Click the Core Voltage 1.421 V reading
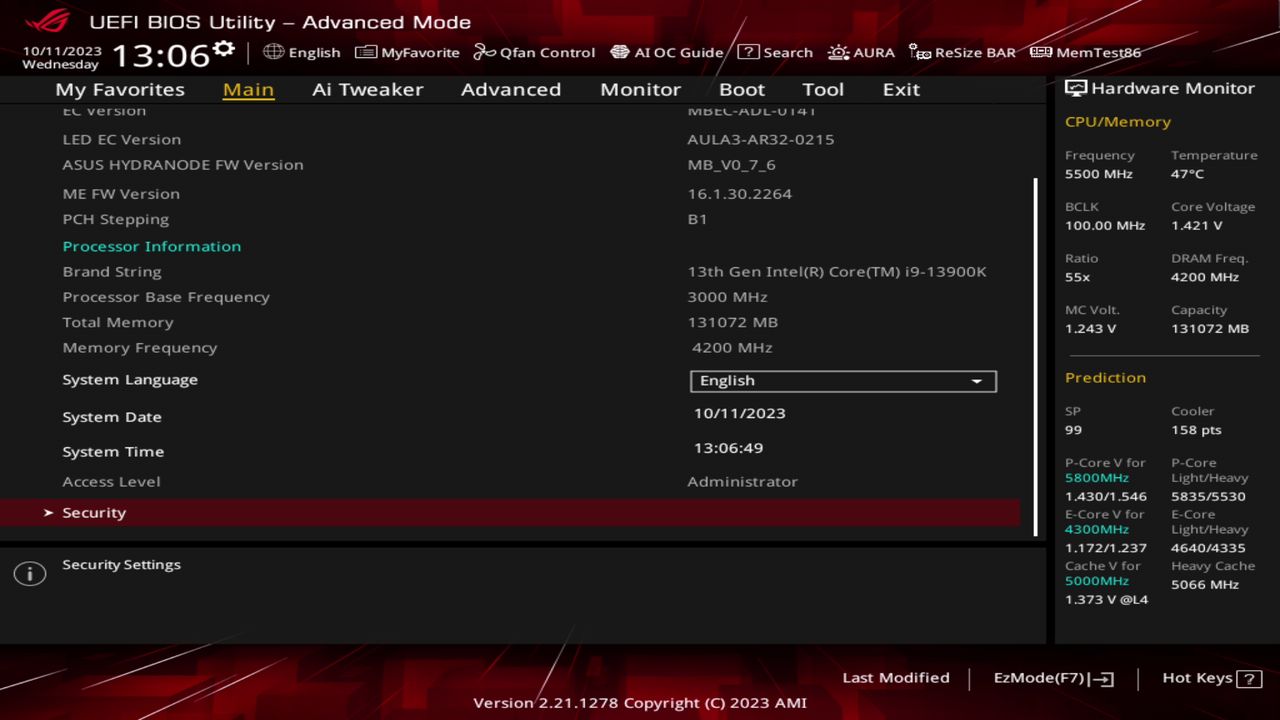Image resolution: width=1280 pixels, height=720 pixels. (1197, 226)
